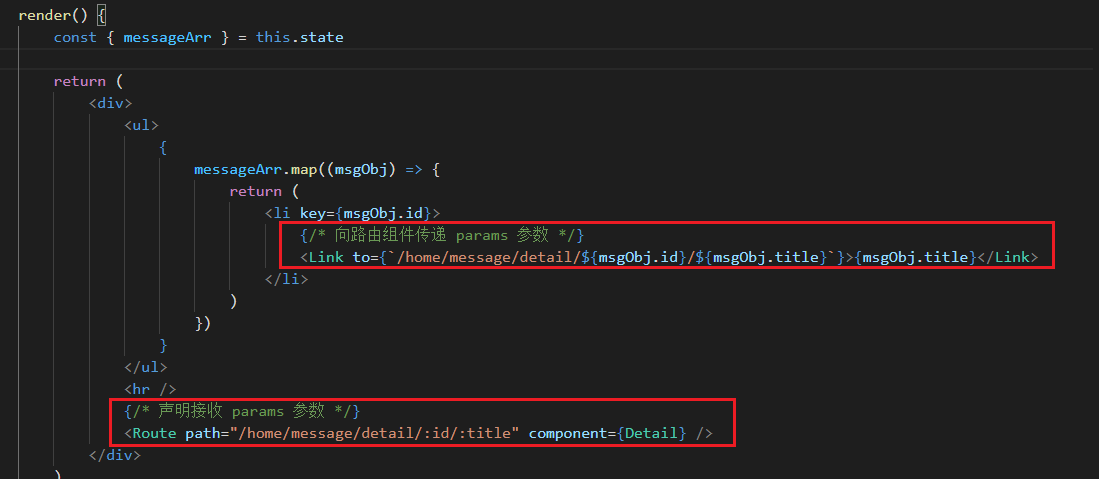Viewport: 1099px width, 479px height.
Task: Click the '<li key={msgObj.id}>' line
Action: click(x=352, y=212)
